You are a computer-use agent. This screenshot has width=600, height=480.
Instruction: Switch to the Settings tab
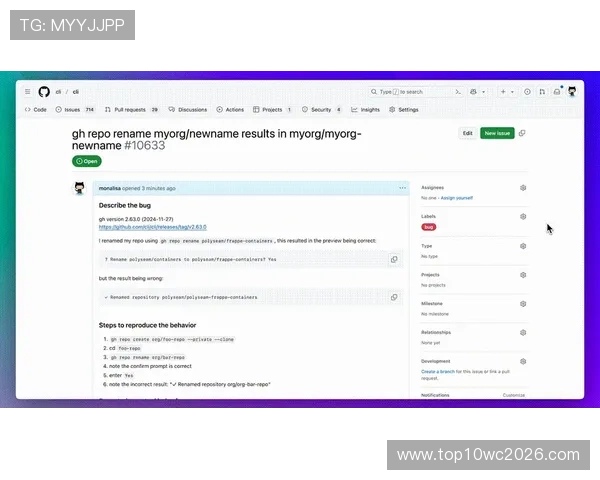click(404, 110)
